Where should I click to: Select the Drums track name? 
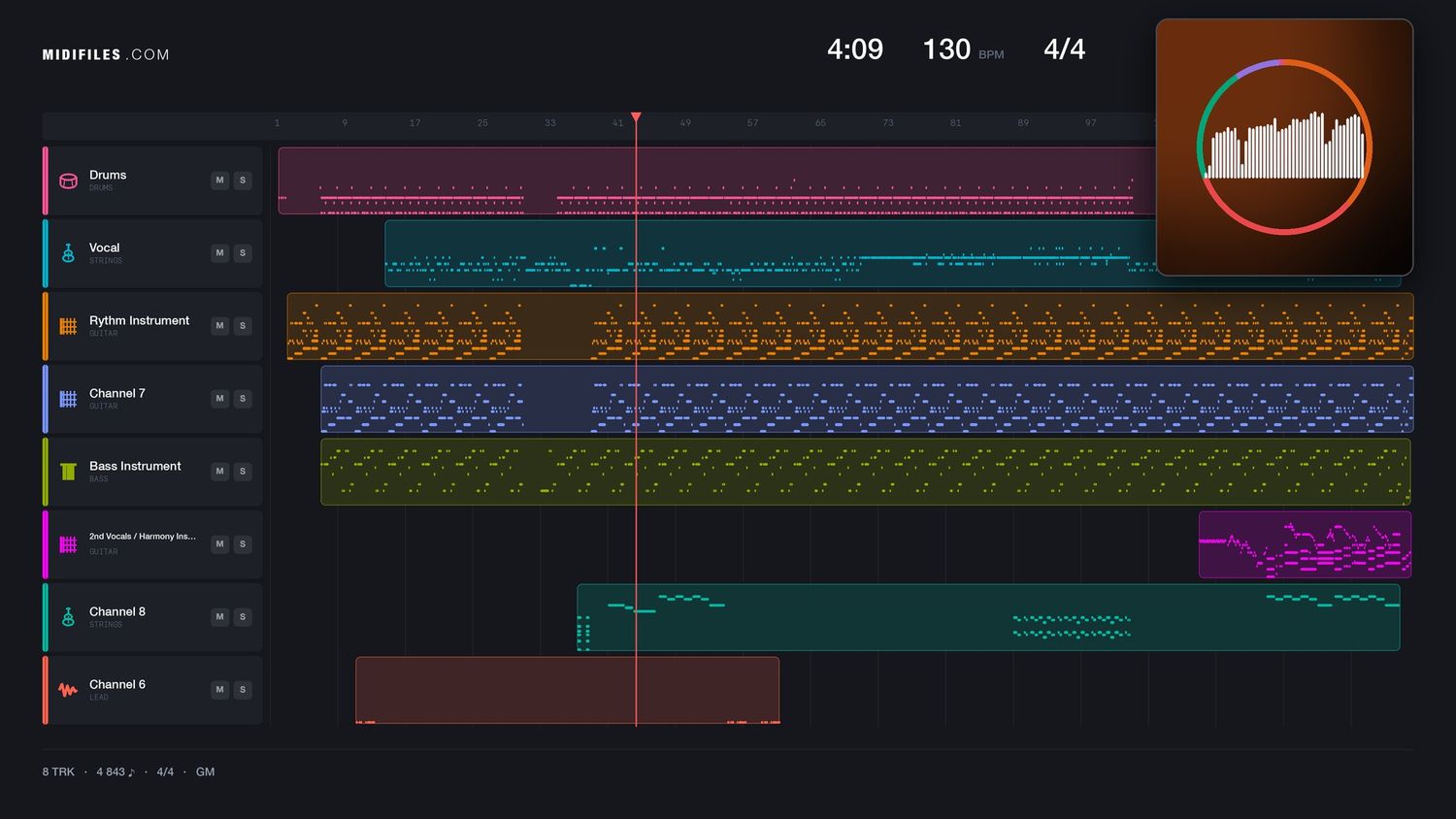108,176
